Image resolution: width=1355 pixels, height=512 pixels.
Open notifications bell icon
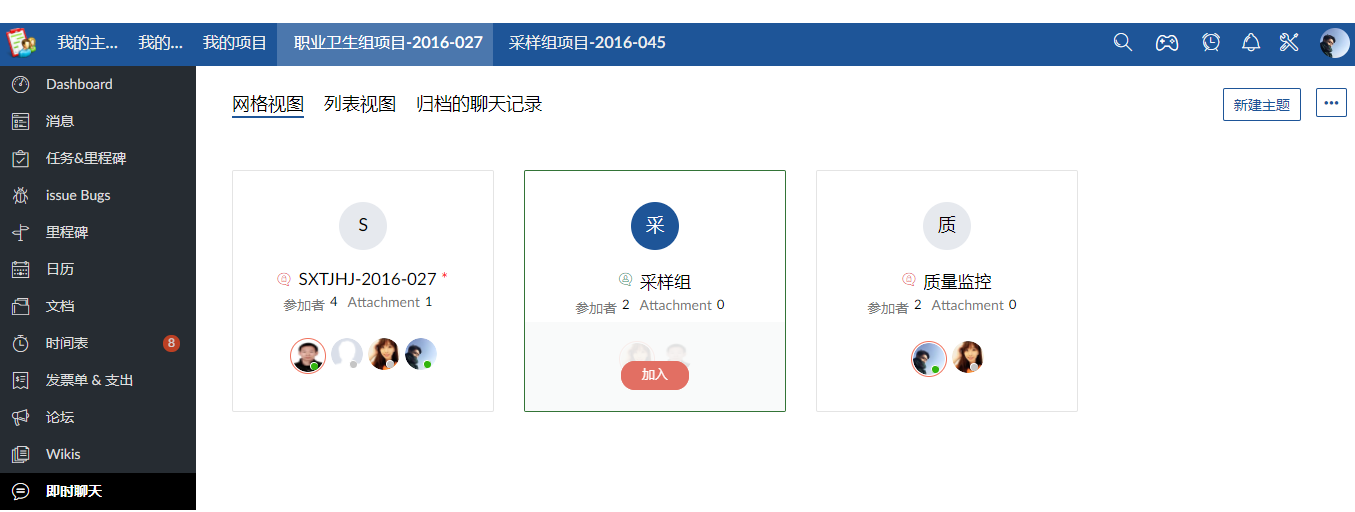[1251, 42]
